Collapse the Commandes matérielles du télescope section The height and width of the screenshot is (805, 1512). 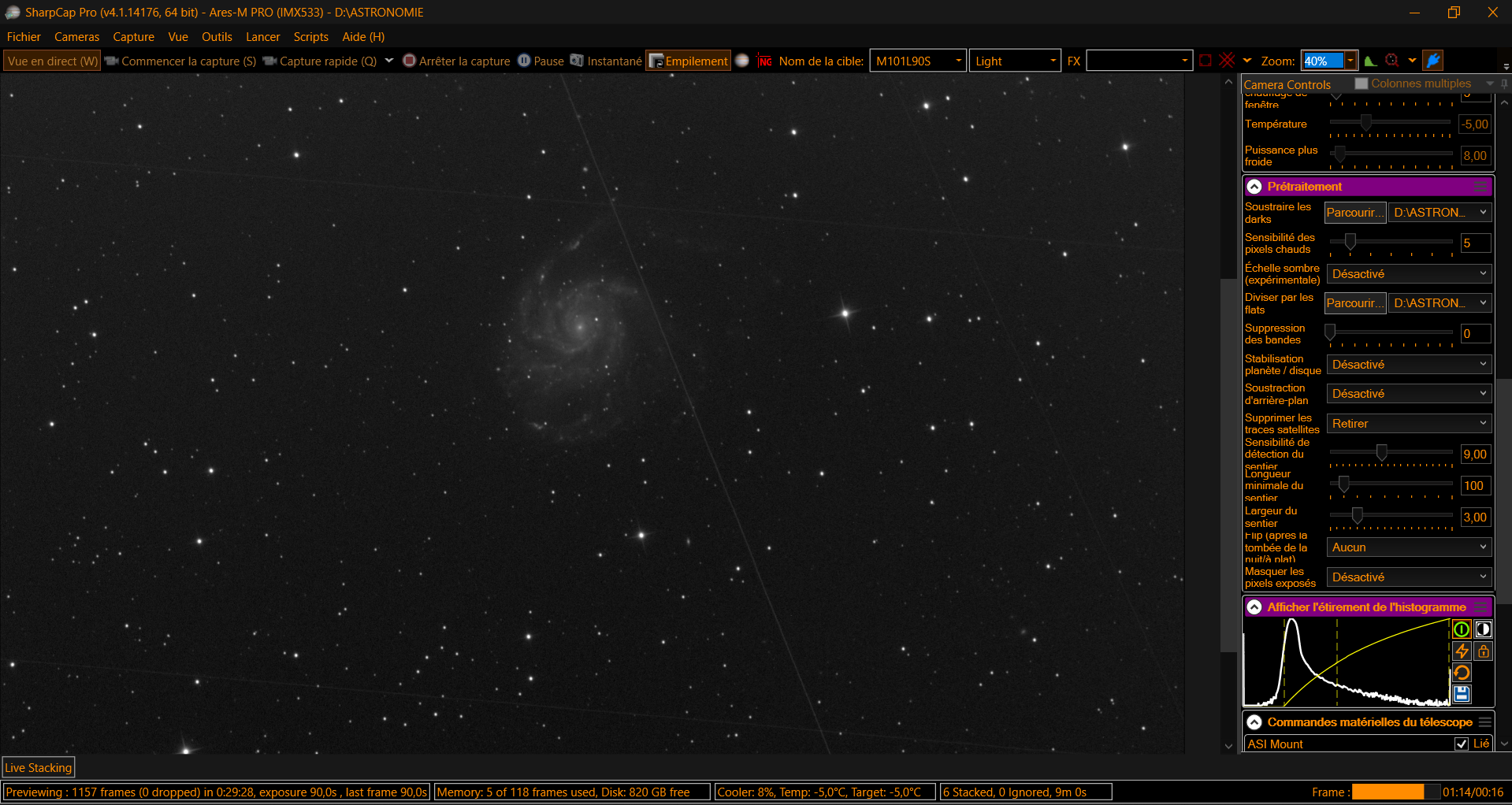click(1254, 722)
